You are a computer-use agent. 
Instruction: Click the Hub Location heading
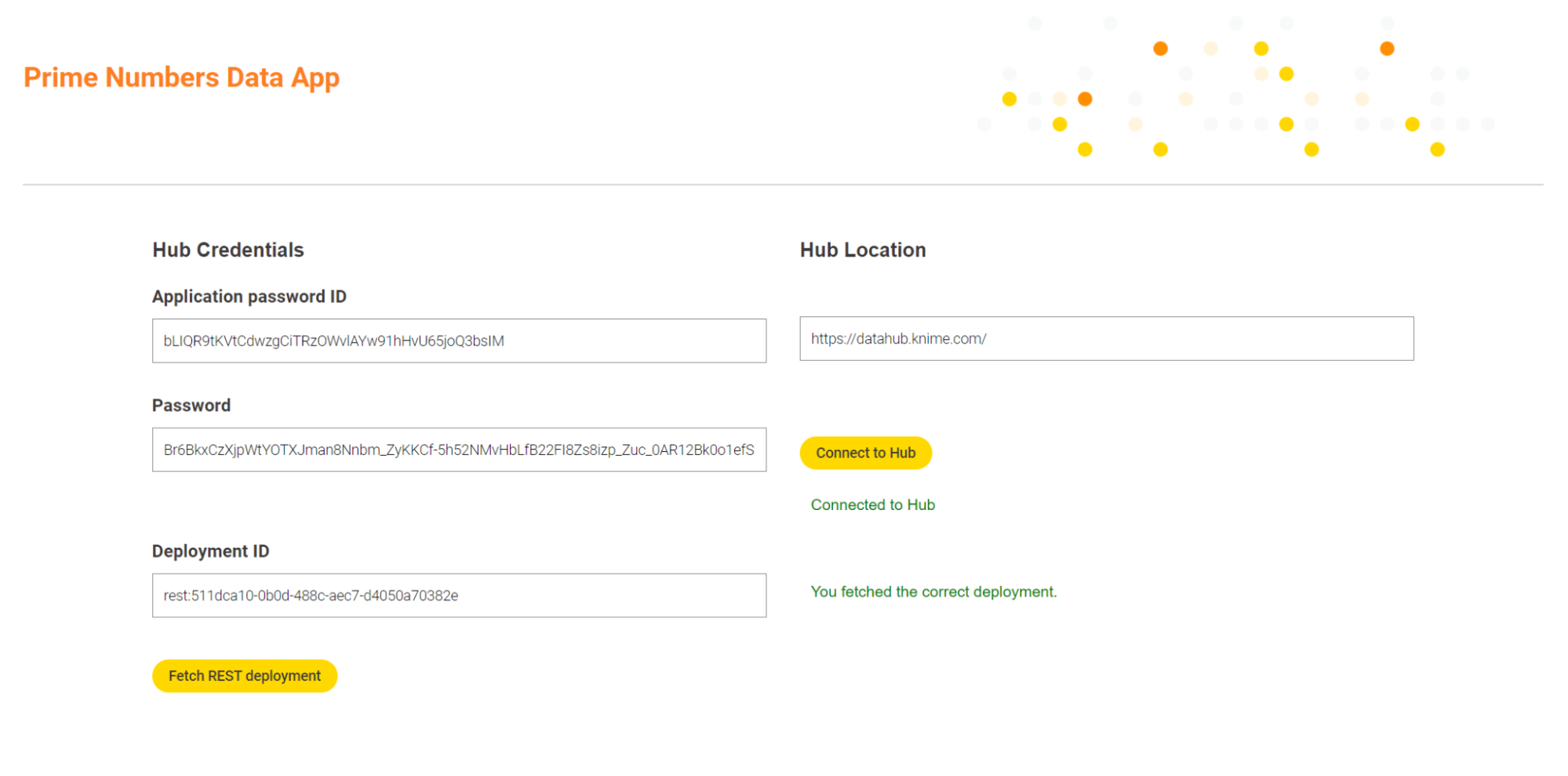tap(863, 250)
